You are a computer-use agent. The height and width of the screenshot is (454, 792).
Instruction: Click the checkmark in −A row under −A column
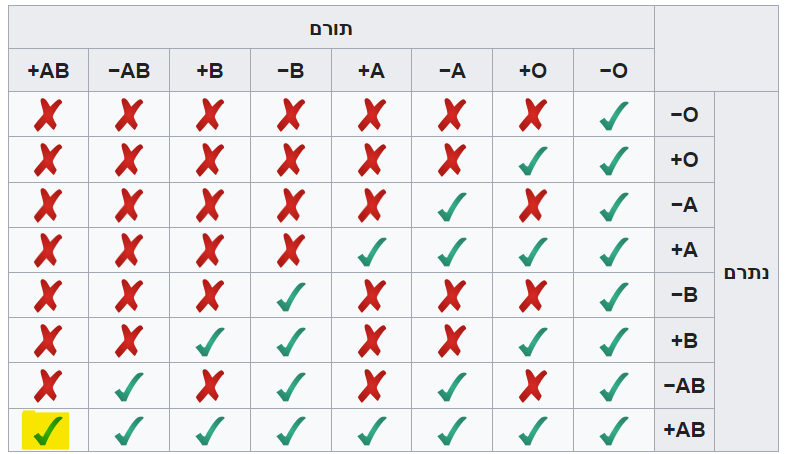coord(452,205)
